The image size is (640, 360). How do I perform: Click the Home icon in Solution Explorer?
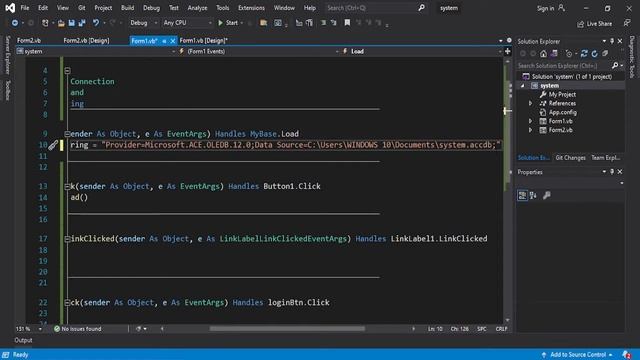click(x=543, y=53)
